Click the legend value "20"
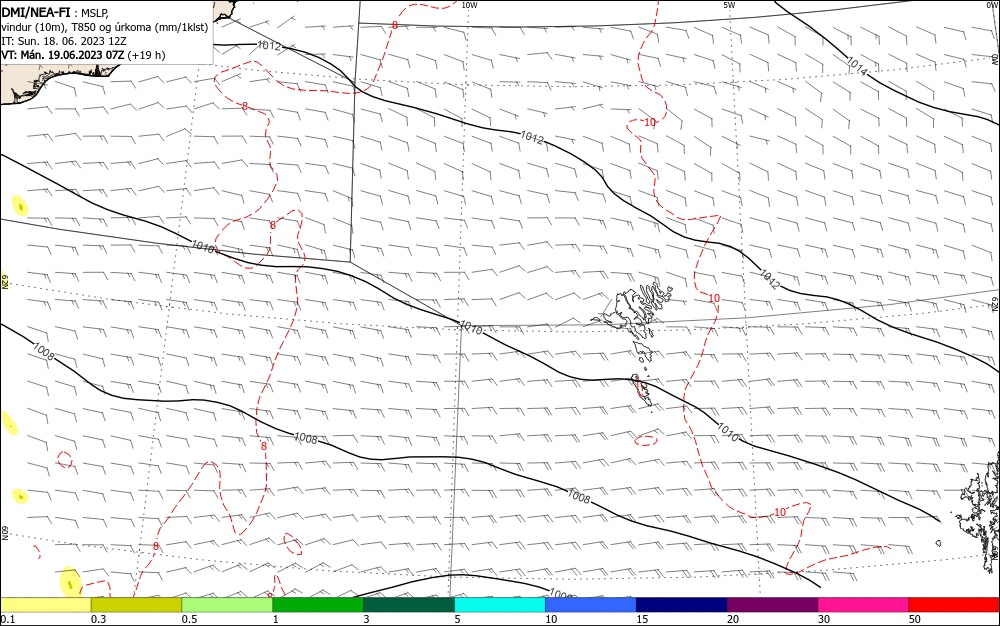Screen dimensions: 1000x626 point(733,619)
